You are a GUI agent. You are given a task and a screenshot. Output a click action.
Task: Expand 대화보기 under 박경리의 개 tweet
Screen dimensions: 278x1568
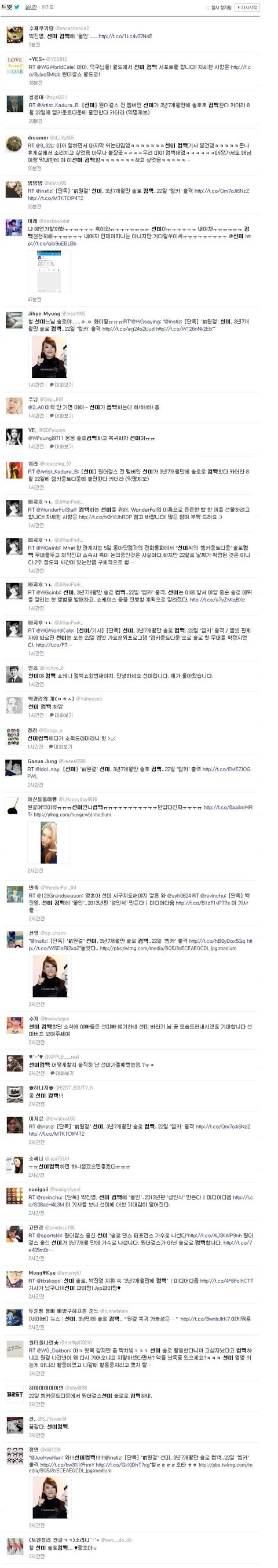coord(61,715)
